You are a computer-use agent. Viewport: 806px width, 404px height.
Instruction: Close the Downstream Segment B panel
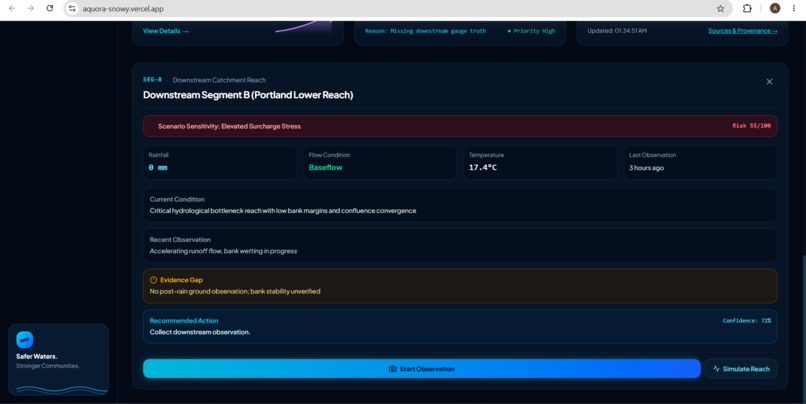(x=769, y=82)
